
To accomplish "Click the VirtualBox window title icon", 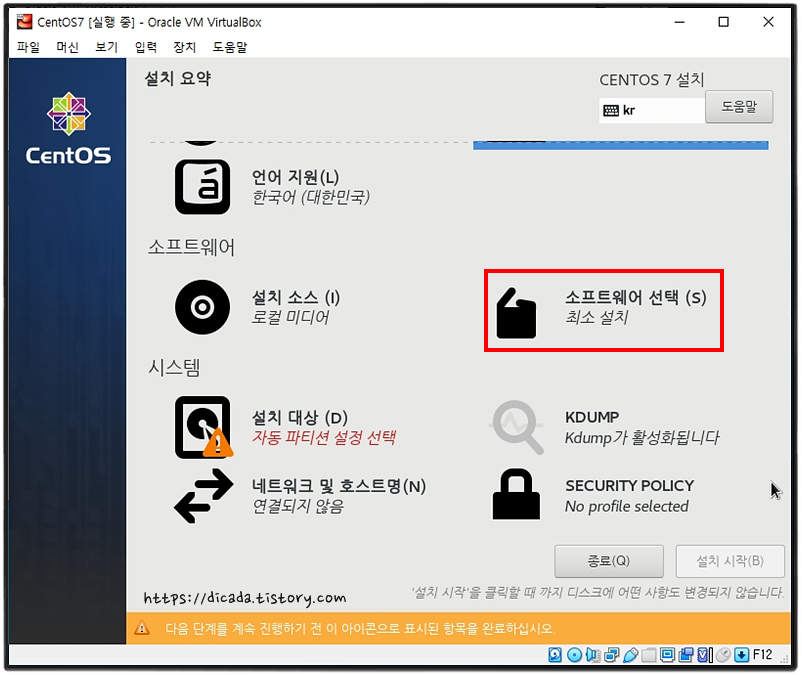I will pos(24,22).
